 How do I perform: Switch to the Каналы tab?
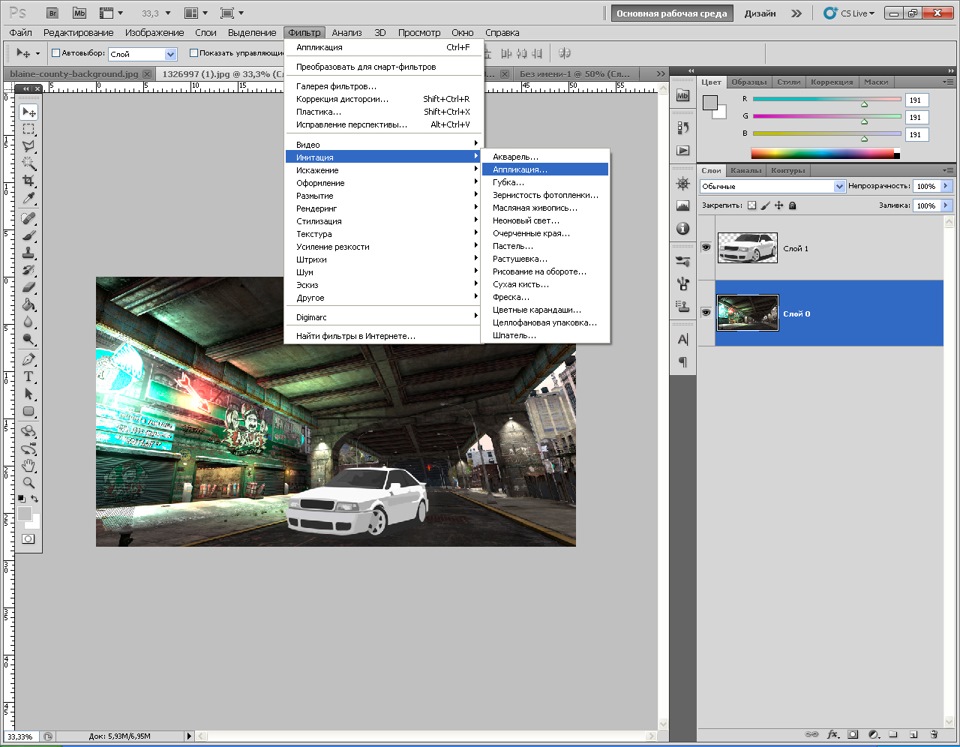pos(746,170)
